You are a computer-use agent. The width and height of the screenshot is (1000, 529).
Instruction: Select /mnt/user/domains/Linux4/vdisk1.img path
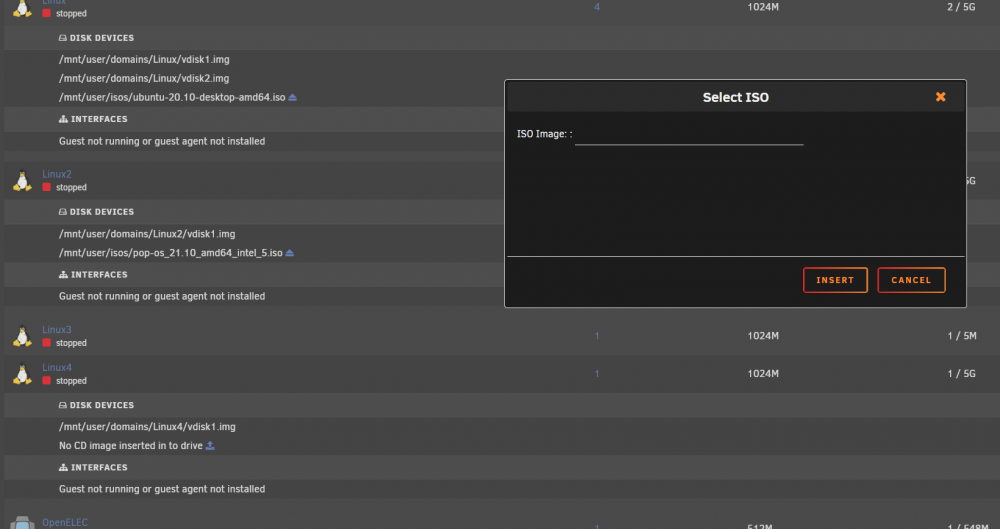click(147, 427)
